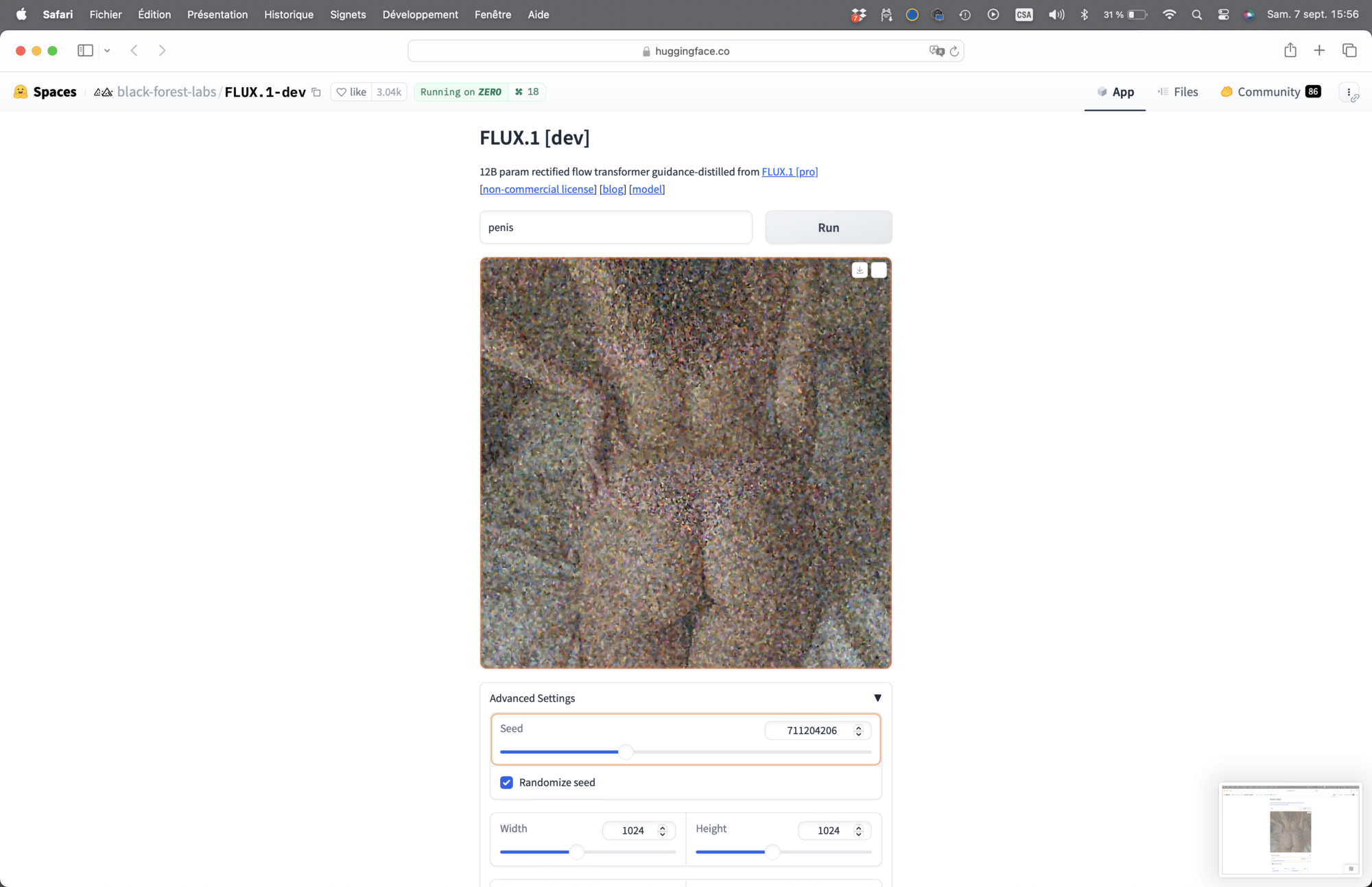Screen dimensions: 1372x887
Task: Open the non-commercial license link
Action: point(539,189)
